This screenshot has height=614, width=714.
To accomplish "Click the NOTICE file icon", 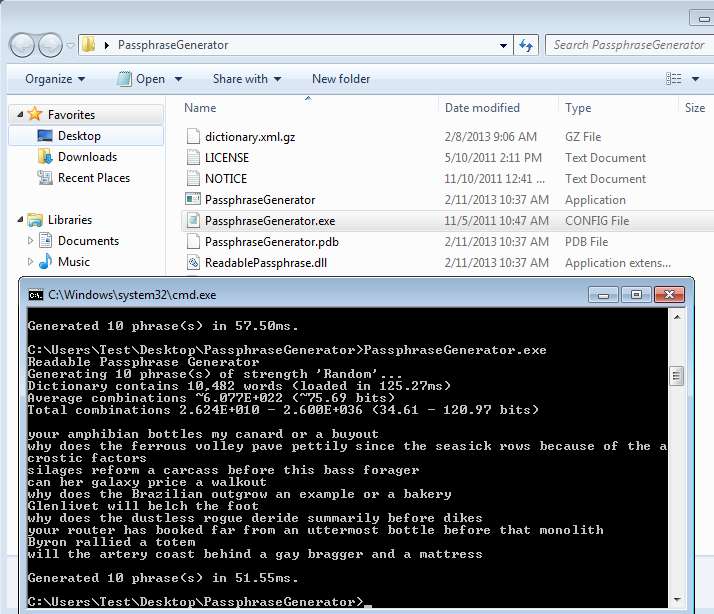I will (194, 179).
